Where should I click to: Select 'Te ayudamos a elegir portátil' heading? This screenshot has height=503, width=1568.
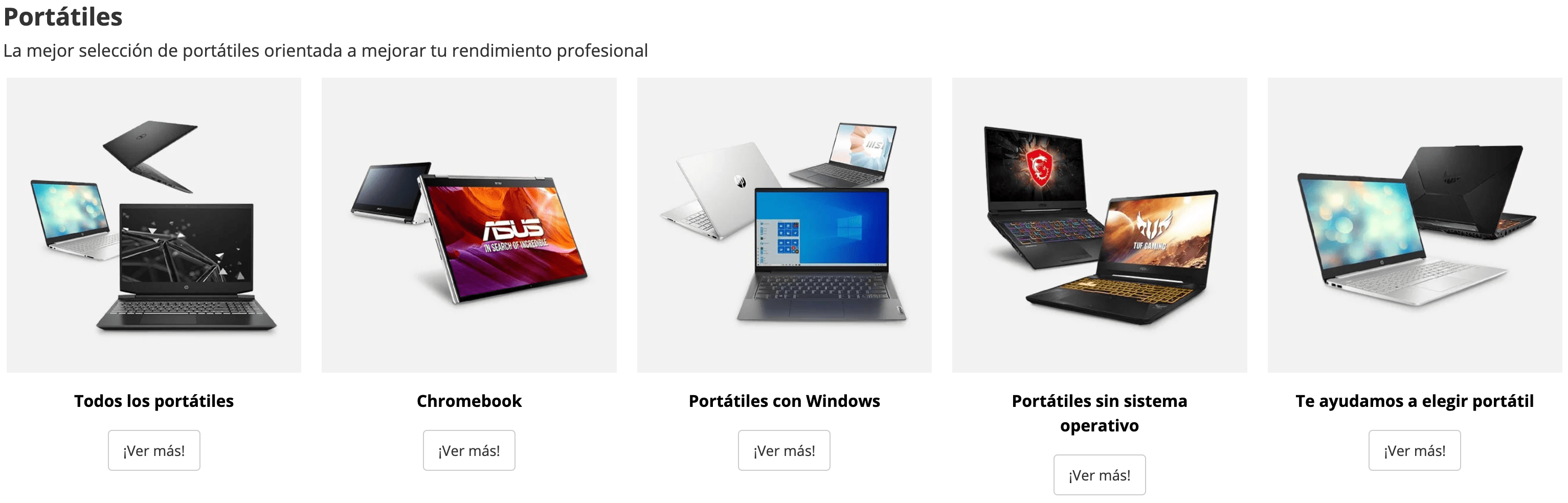click(x=1415, y=401)
